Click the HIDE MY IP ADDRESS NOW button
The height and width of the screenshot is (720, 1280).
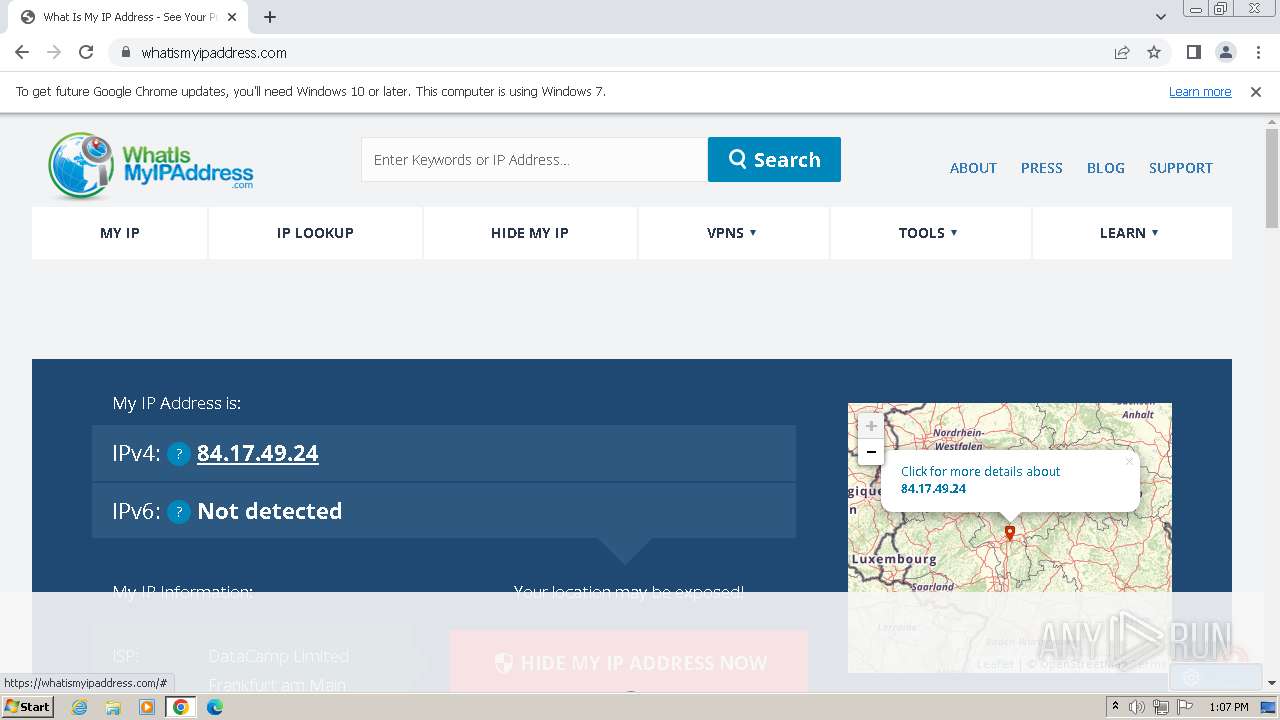coord(629,662)
